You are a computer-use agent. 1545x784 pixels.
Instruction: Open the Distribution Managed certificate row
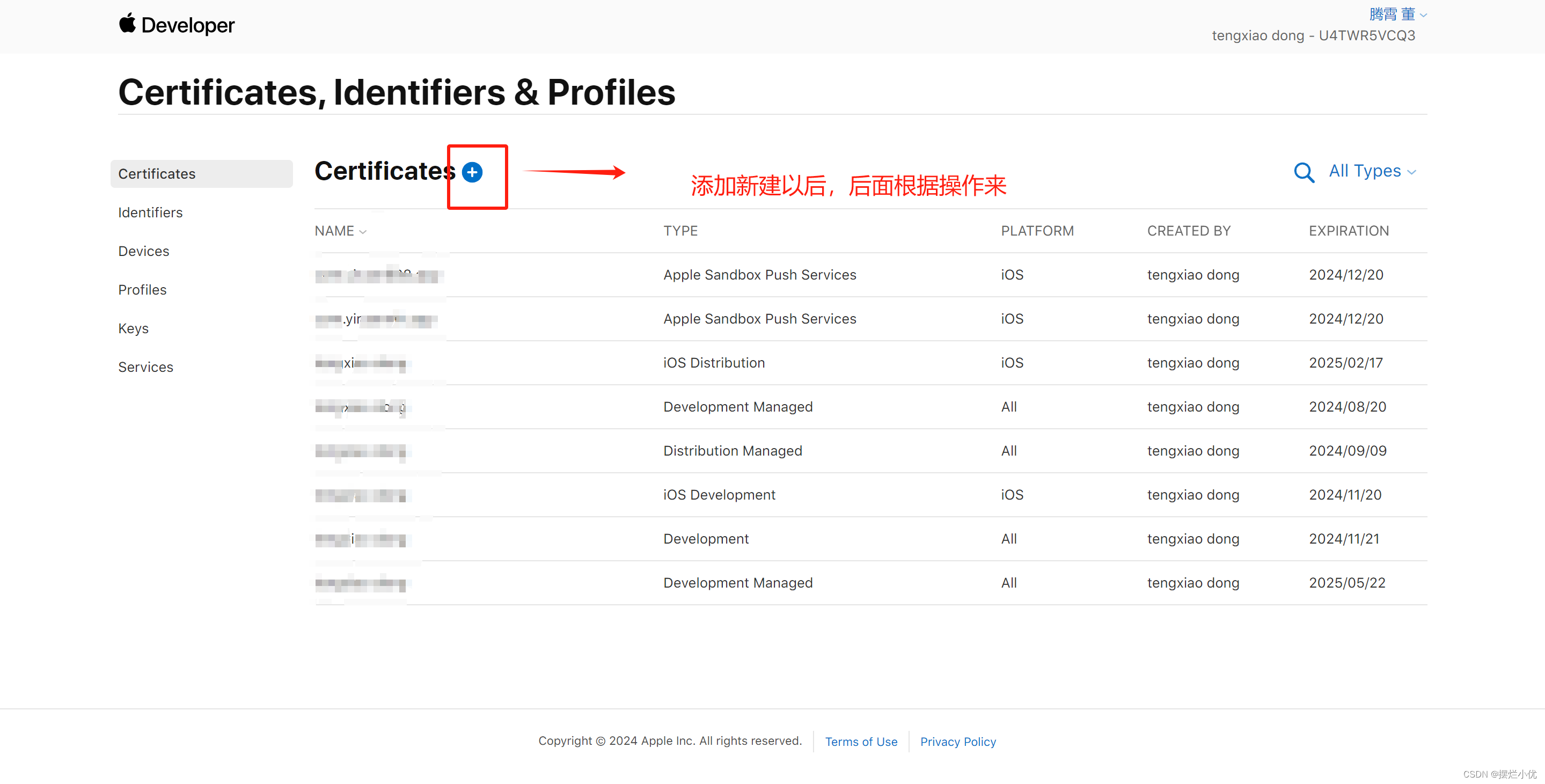coord(733,451)
